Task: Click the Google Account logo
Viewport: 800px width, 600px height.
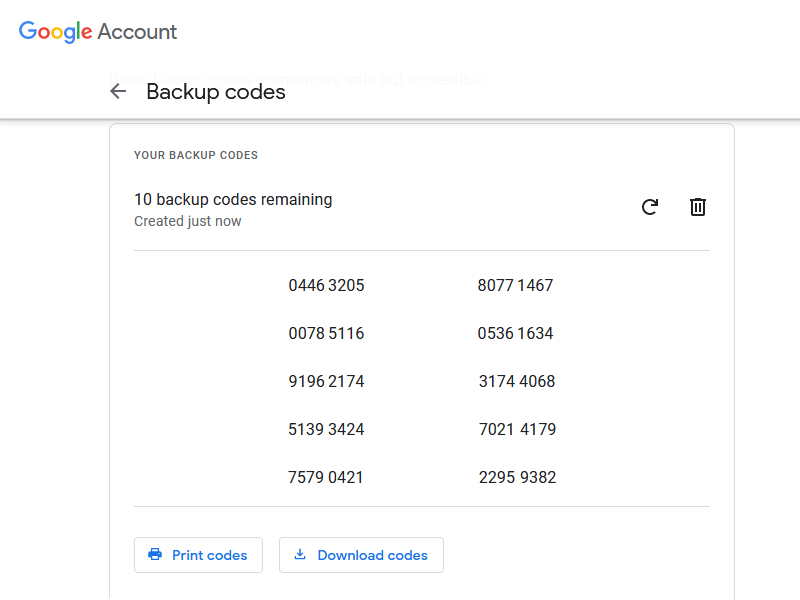Action: click(98, 31)
